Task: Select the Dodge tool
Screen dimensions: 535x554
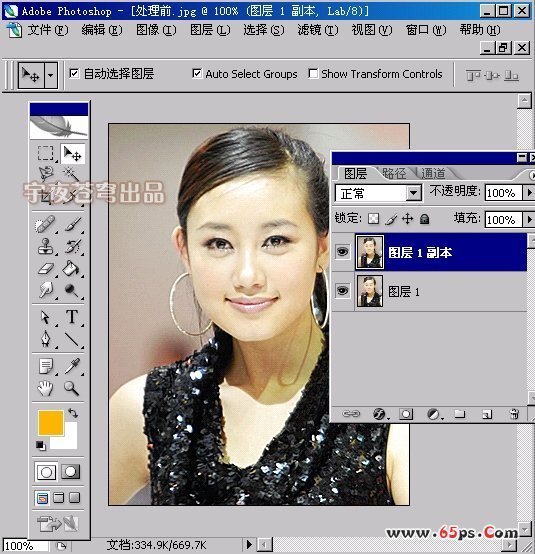Action: (72, 290)
